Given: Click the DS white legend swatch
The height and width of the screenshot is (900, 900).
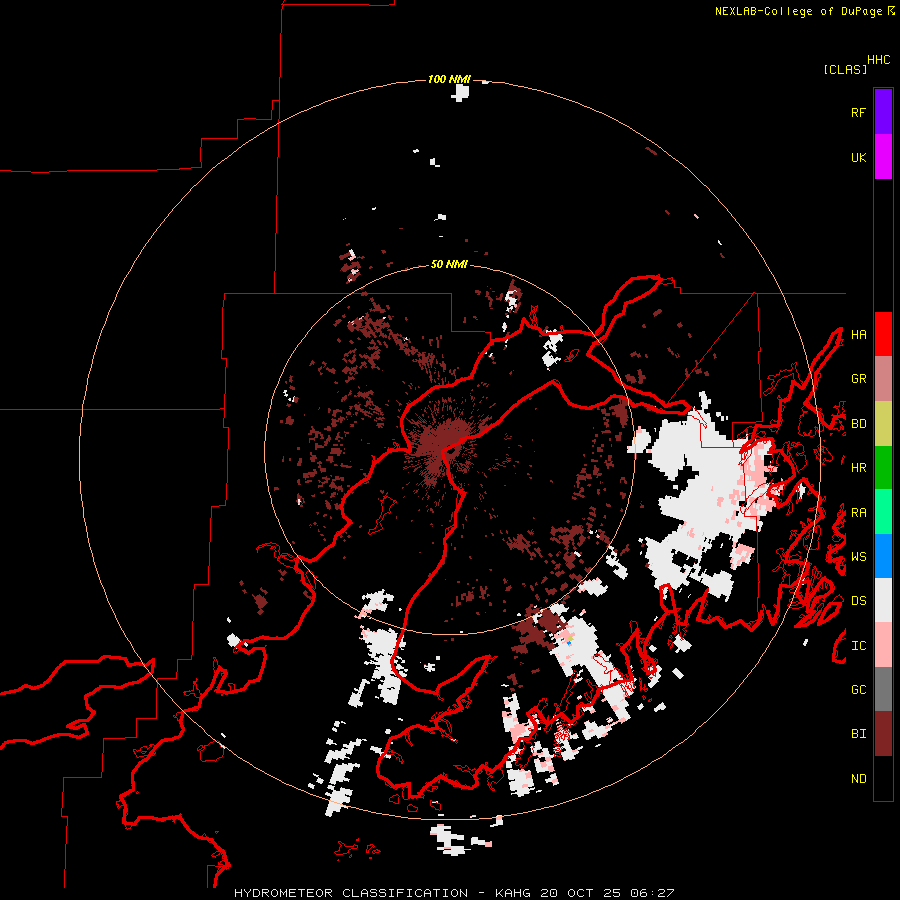Looking at the screenshot, I should pyautogui.click(x=883, y=600).
